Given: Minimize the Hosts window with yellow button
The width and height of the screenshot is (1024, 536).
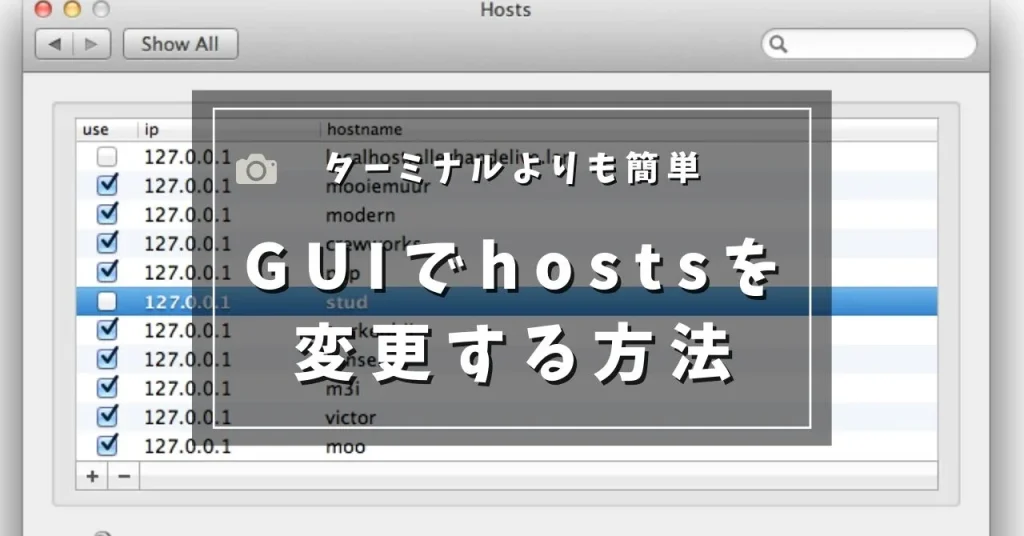Looking at the screenshot, I should coord(72,9).
